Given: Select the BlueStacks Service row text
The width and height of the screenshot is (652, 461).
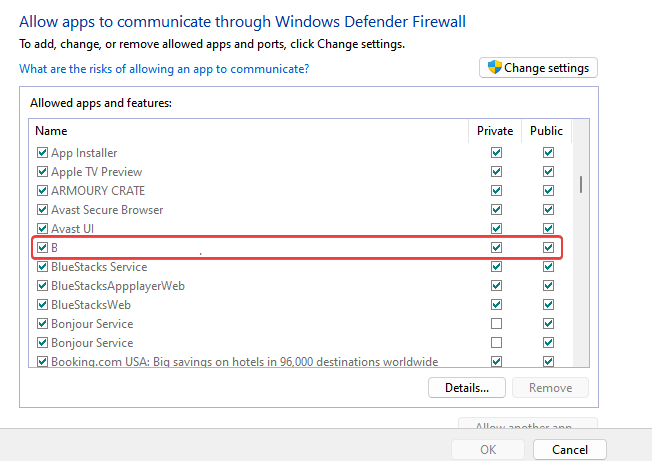Looking at the screenshot, I should [99, 266].
